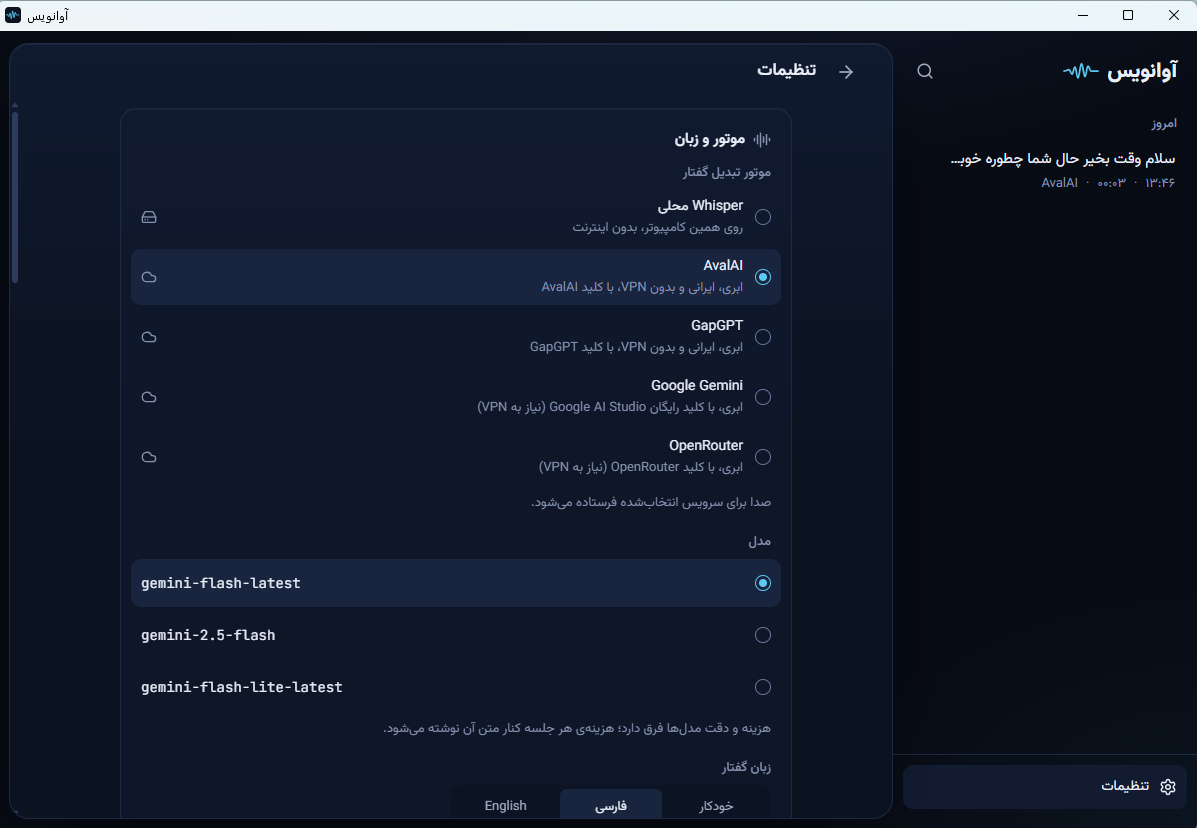Click the waveform logo next to آوانویس
Image resolution: width=1197 pixels, height=828 pixels.
[1080, 71]
